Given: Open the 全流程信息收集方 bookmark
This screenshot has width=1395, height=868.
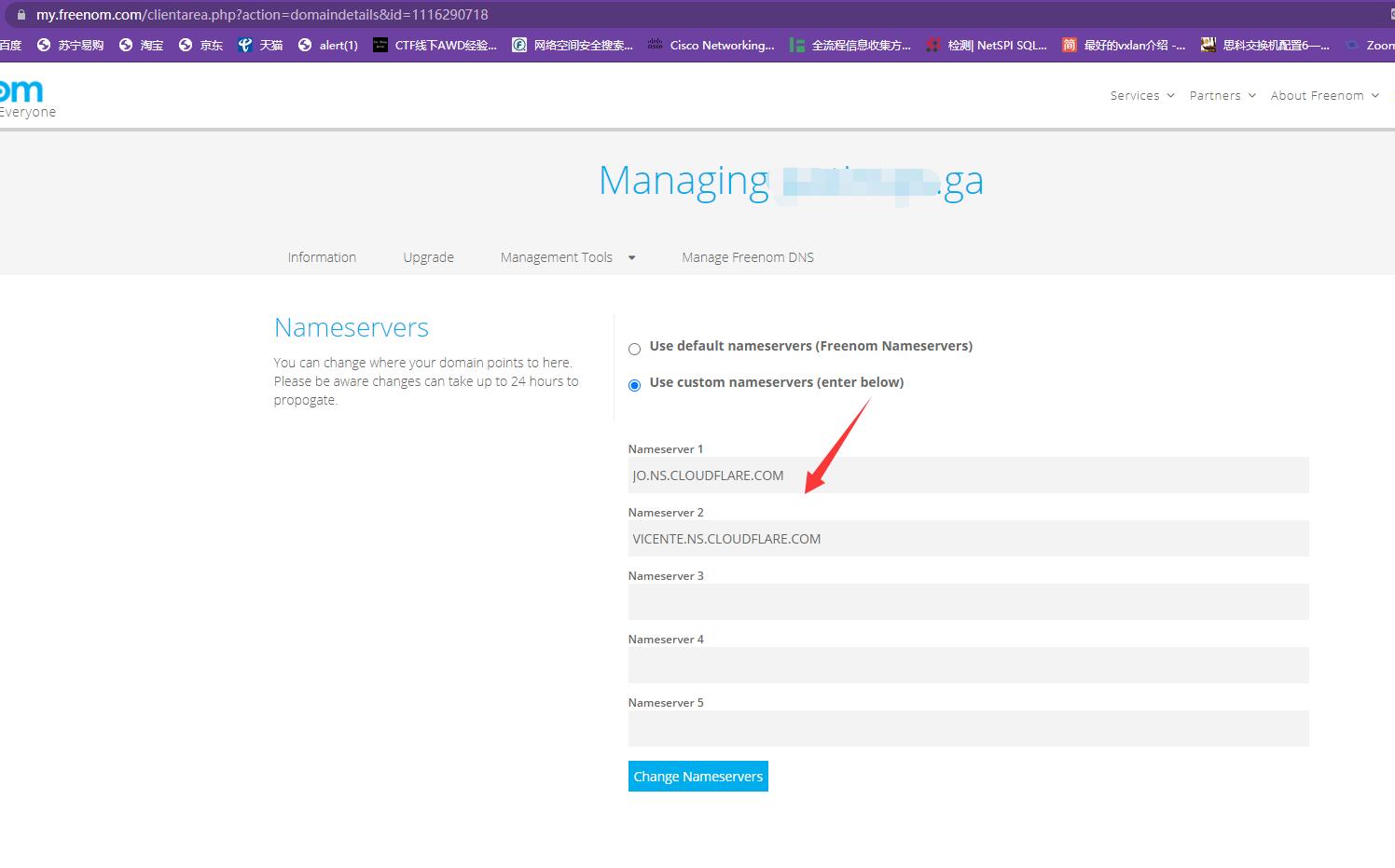Looking at the screenshot, I should (x=850, y=45).
